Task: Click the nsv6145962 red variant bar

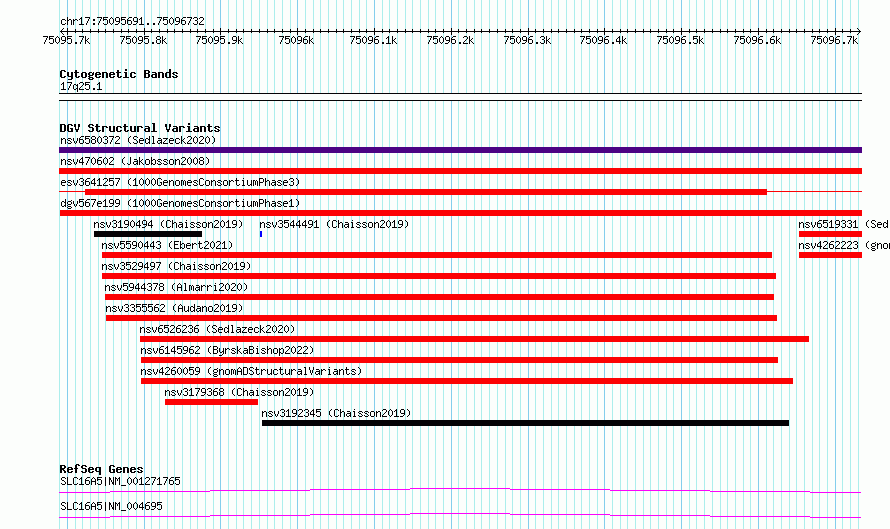Action: (459, 360)
